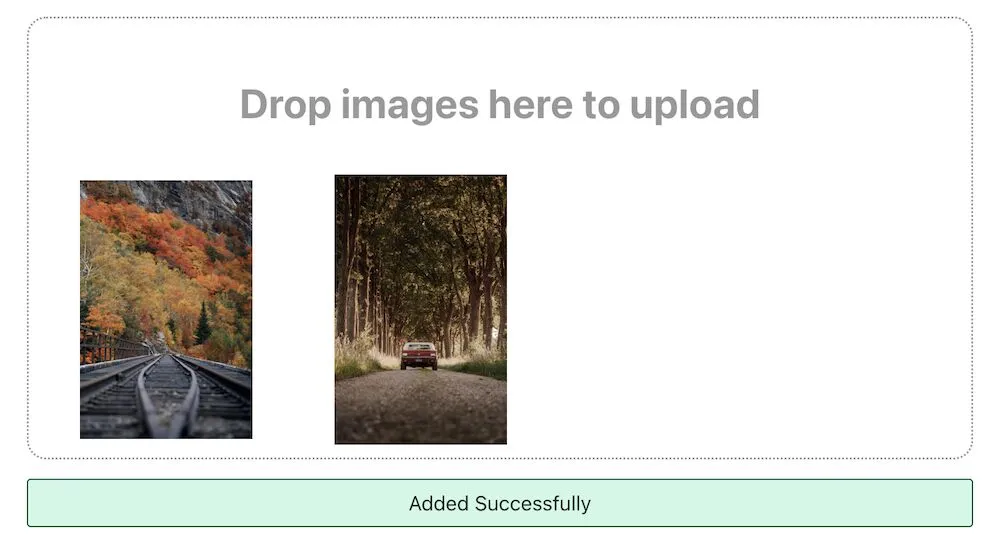
Task: Click the 'Drop images here to upload' heading
Action: [x=499, y=105]
